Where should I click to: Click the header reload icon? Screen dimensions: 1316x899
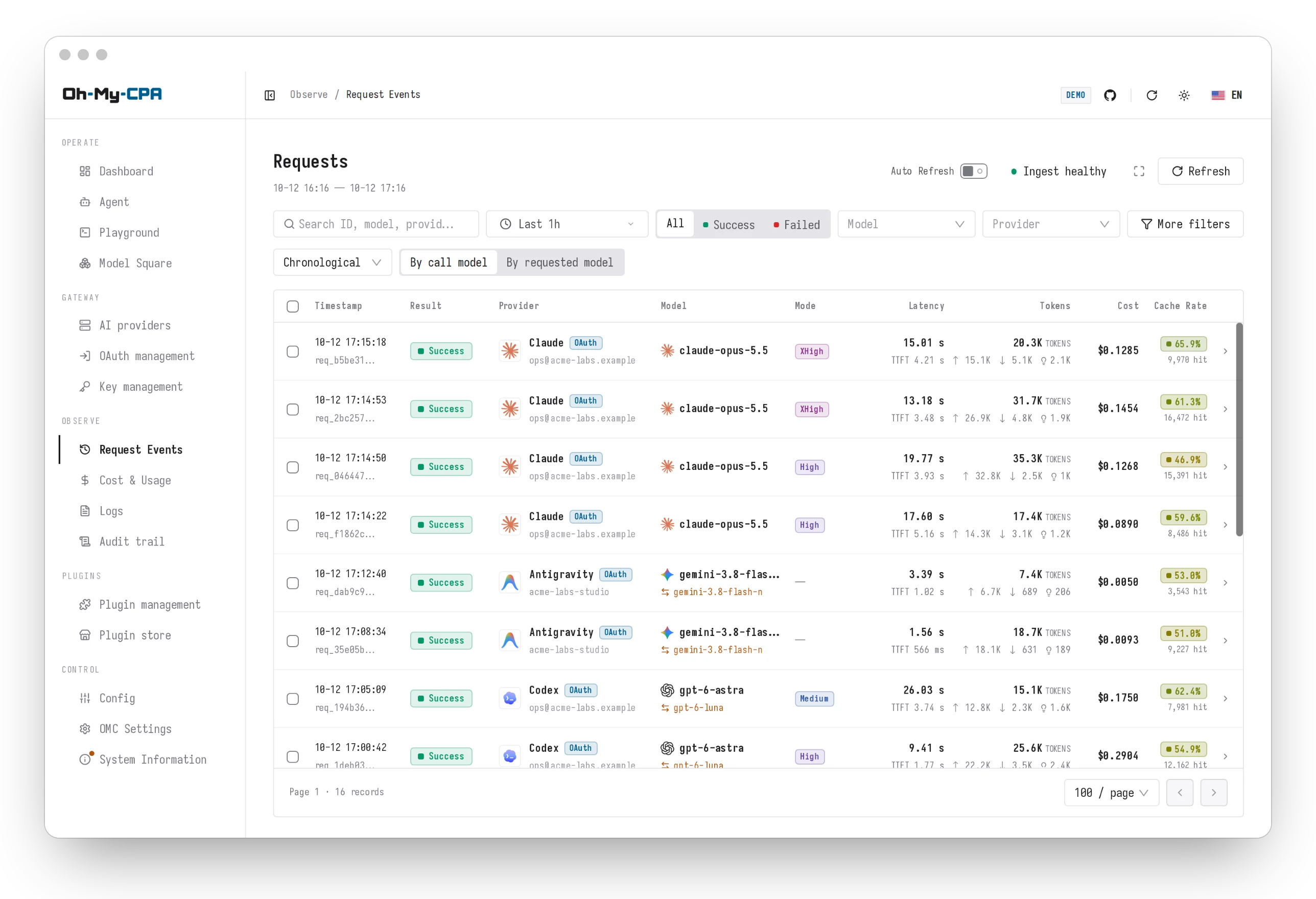click(x=1151, y=95)
